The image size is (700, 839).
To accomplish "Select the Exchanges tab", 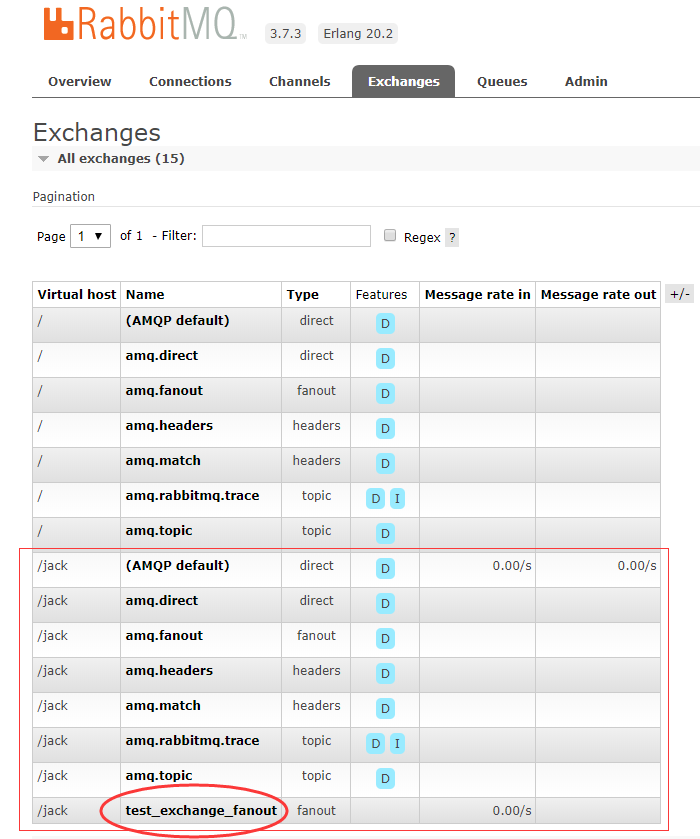I will [x=404, y=81].
